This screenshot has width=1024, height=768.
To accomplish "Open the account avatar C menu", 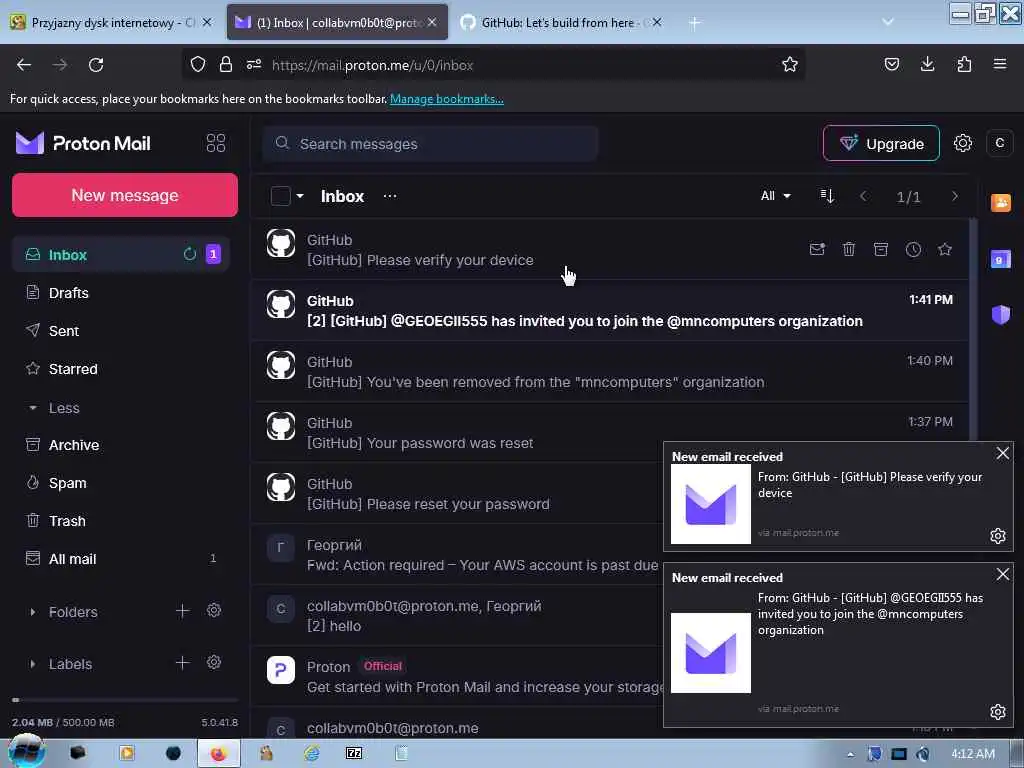I will point(999,143).
